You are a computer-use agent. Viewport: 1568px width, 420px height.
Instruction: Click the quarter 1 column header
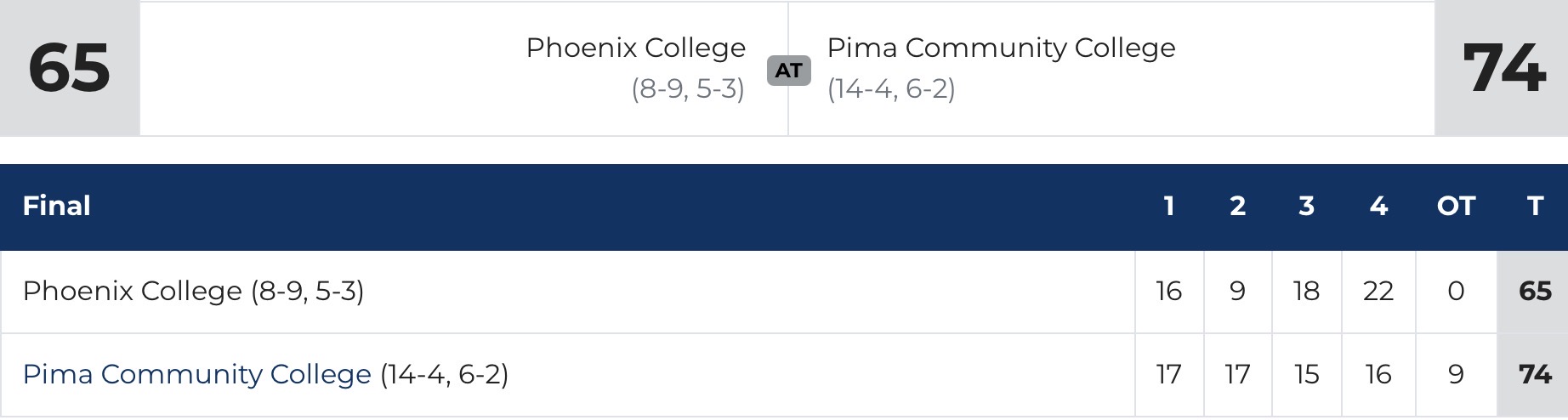1169,206
